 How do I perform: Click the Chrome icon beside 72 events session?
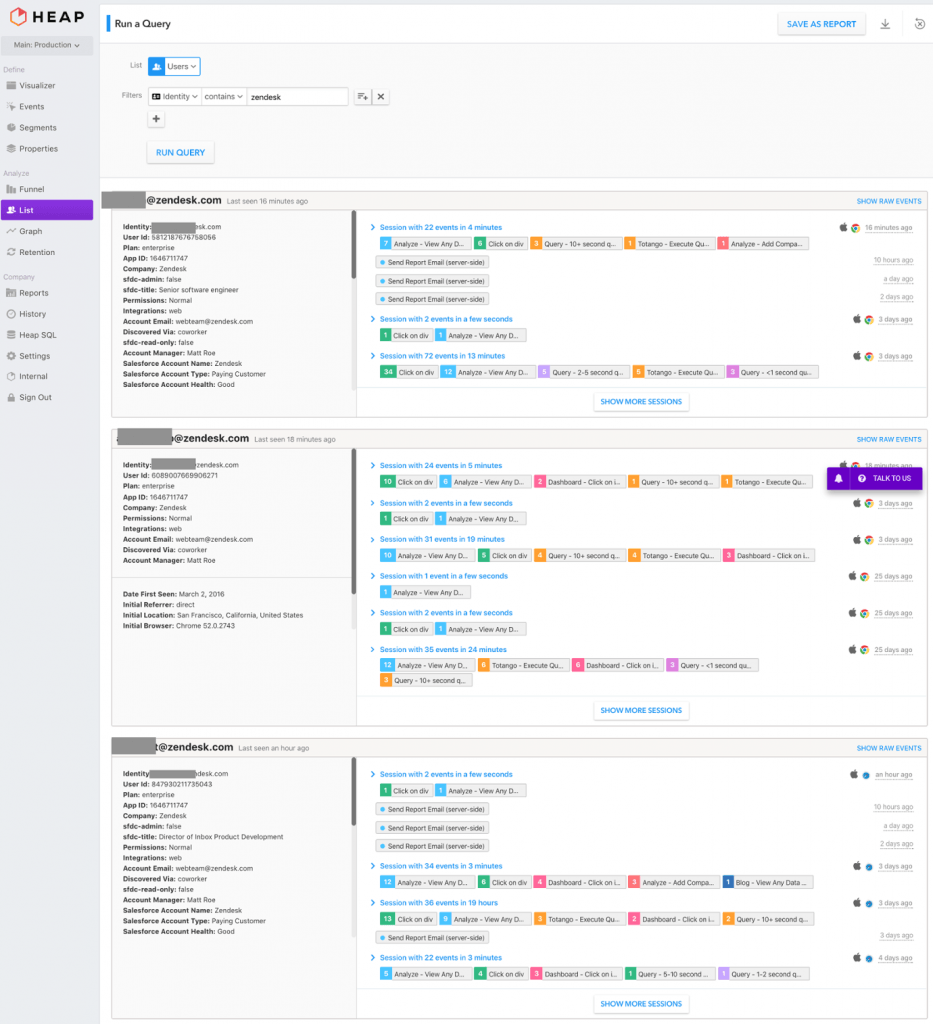click(869, 357)
